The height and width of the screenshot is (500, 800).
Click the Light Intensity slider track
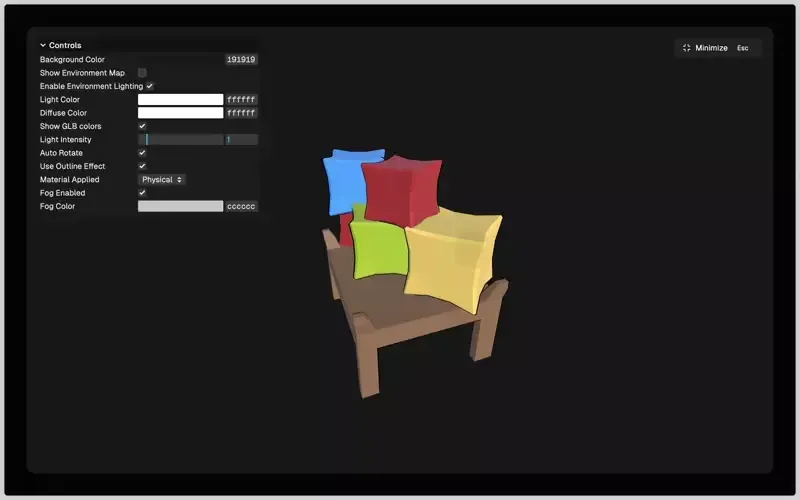point(180,140)
